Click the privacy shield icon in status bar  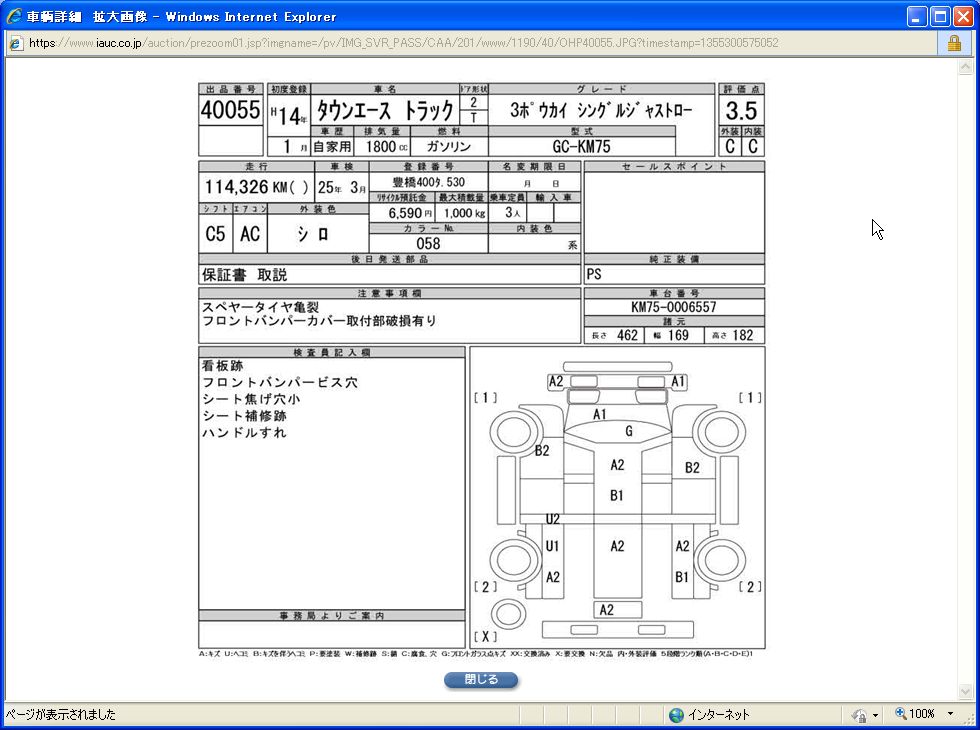tap(859, 714)
